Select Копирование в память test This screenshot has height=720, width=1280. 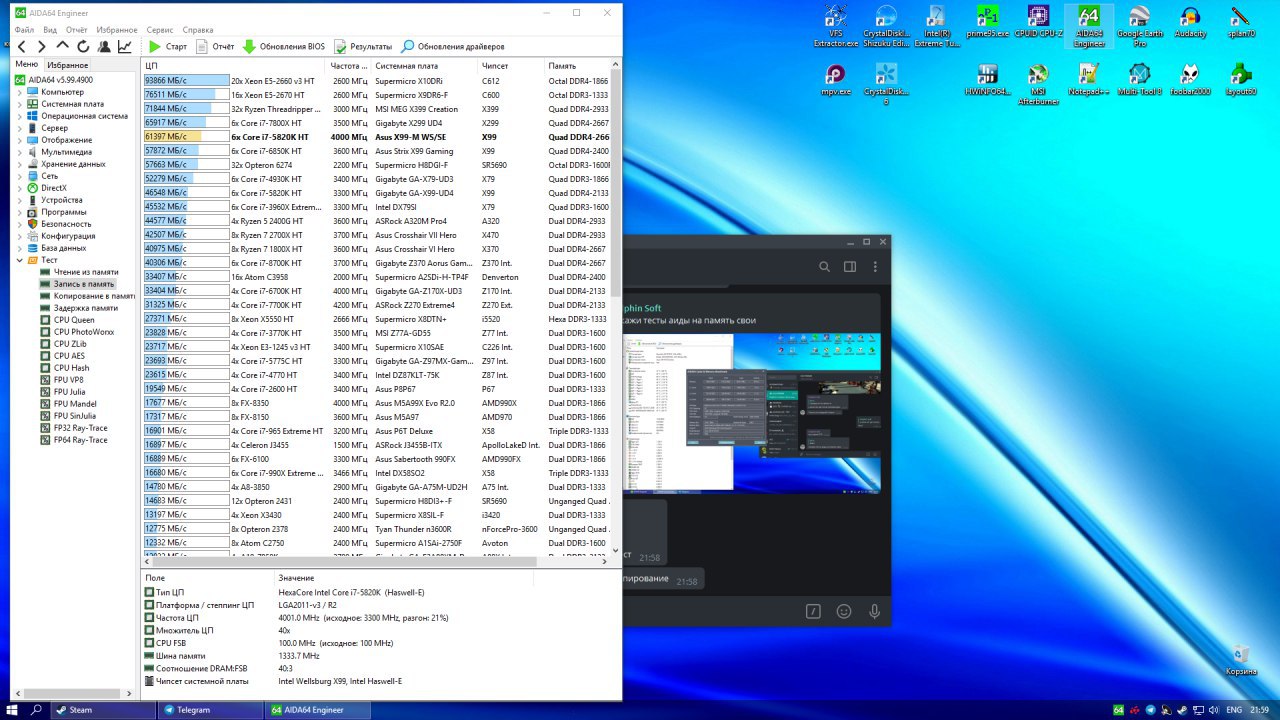[x=94, y=296]
